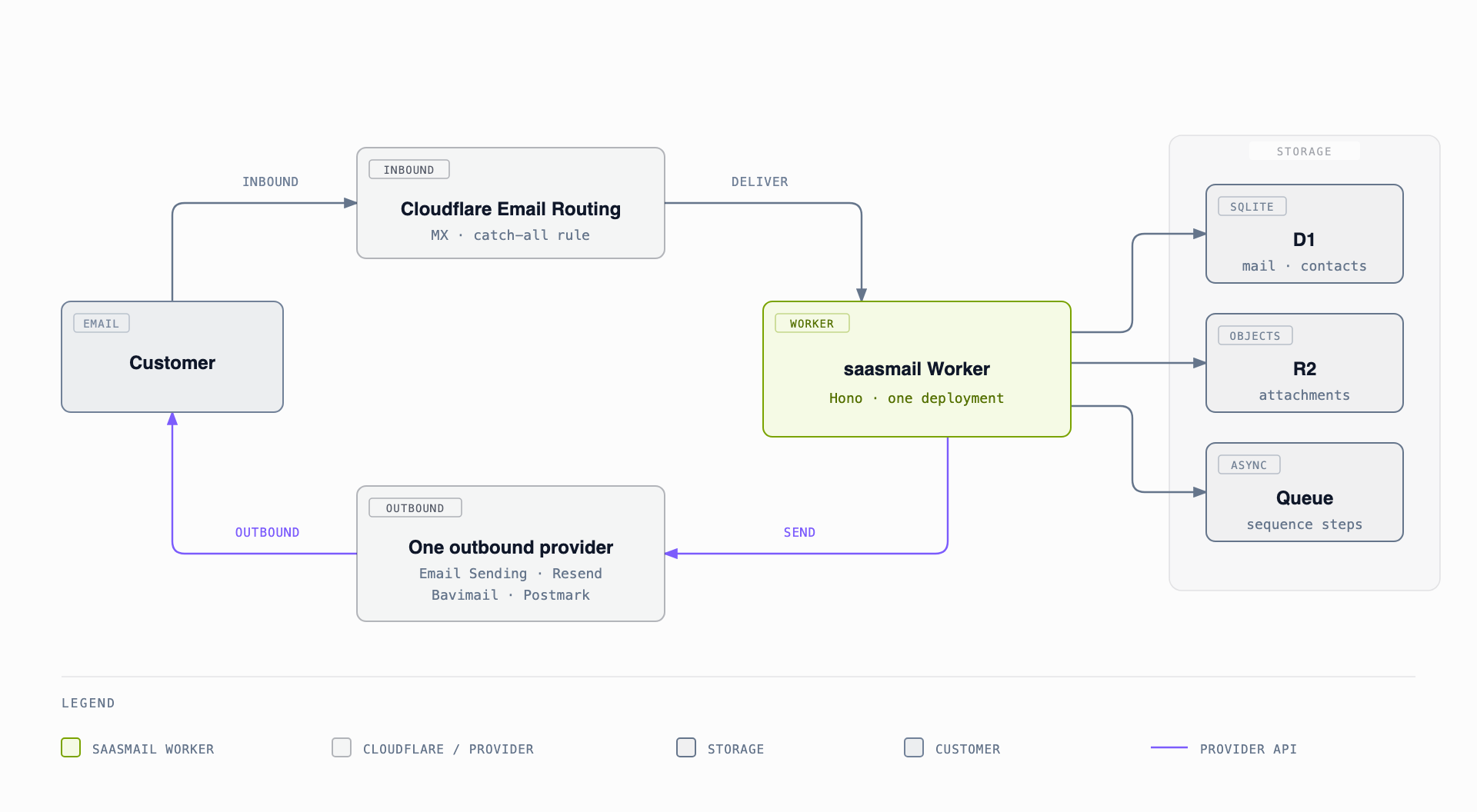
Task: Click the OUTBOUND tag inside the provider box
Action: 415,508
